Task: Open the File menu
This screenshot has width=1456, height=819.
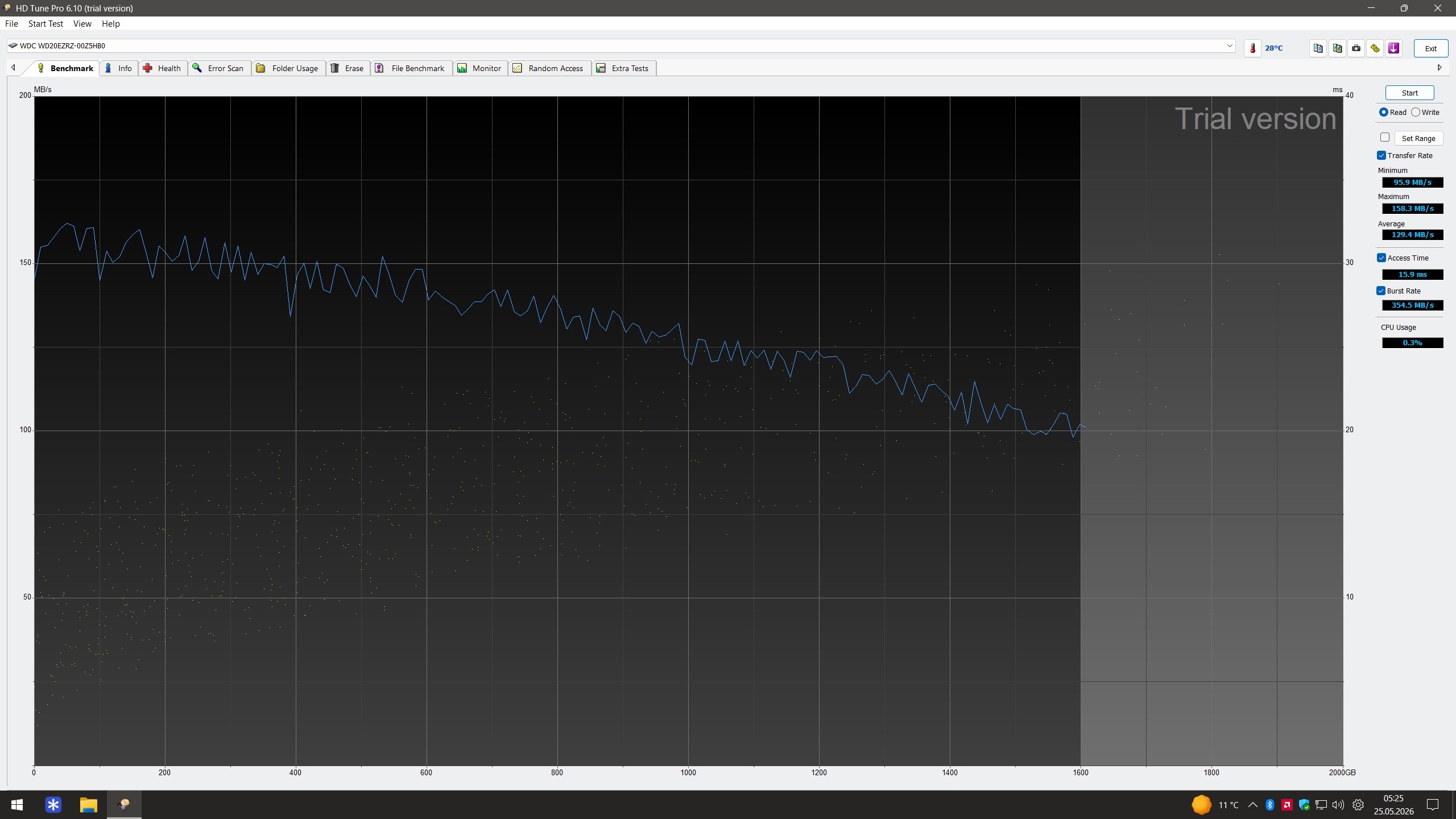Action: point(11,24)
